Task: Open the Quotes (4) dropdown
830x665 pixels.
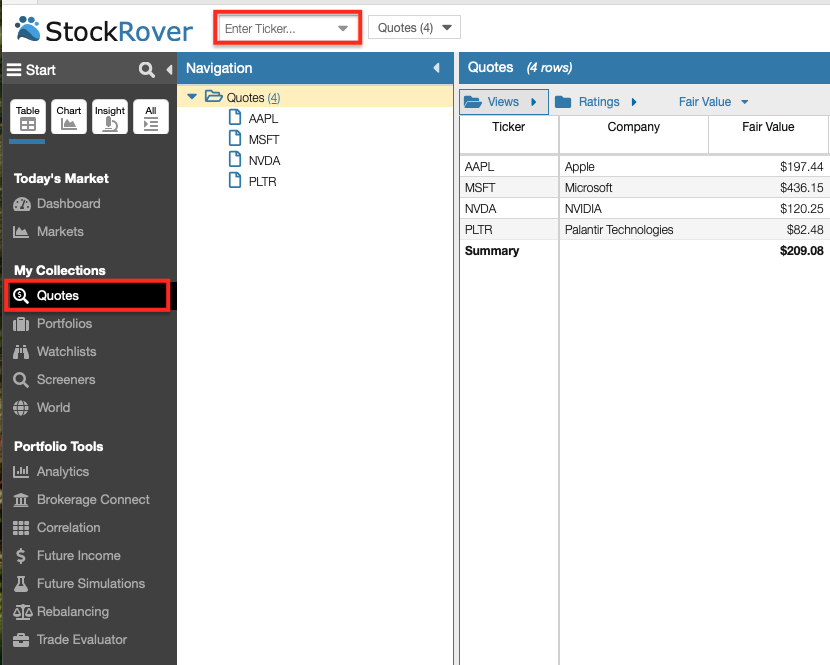Action: point(414,28)
